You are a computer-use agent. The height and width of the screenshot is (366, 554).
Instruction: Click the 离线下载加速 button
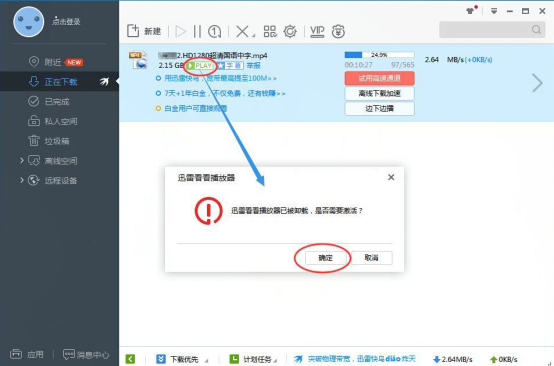coord(379,94)
